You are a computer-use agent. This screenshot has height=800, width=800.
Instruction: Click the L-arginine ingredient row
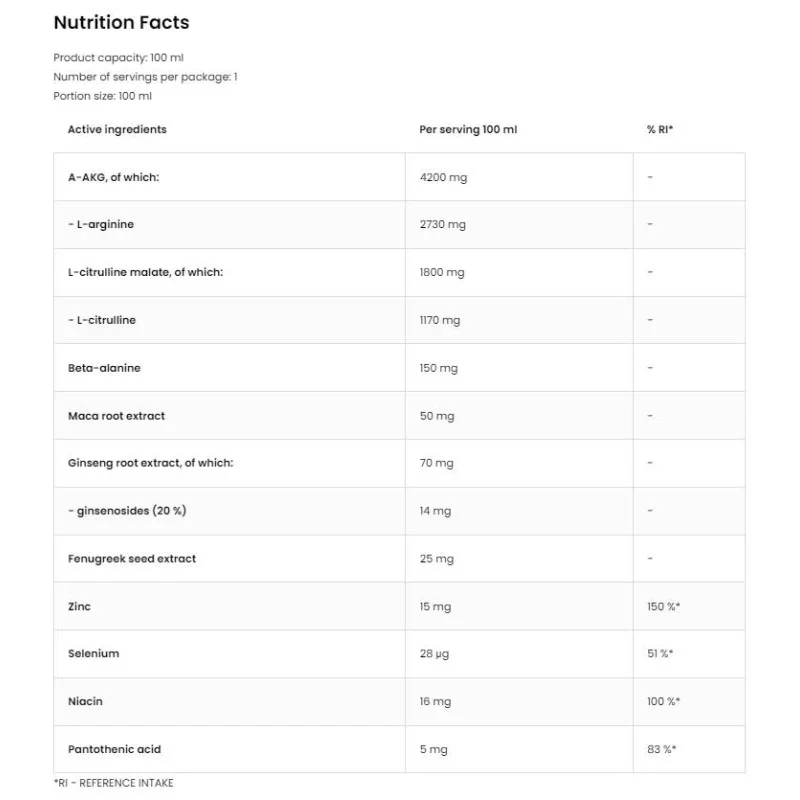coord(101,225)
